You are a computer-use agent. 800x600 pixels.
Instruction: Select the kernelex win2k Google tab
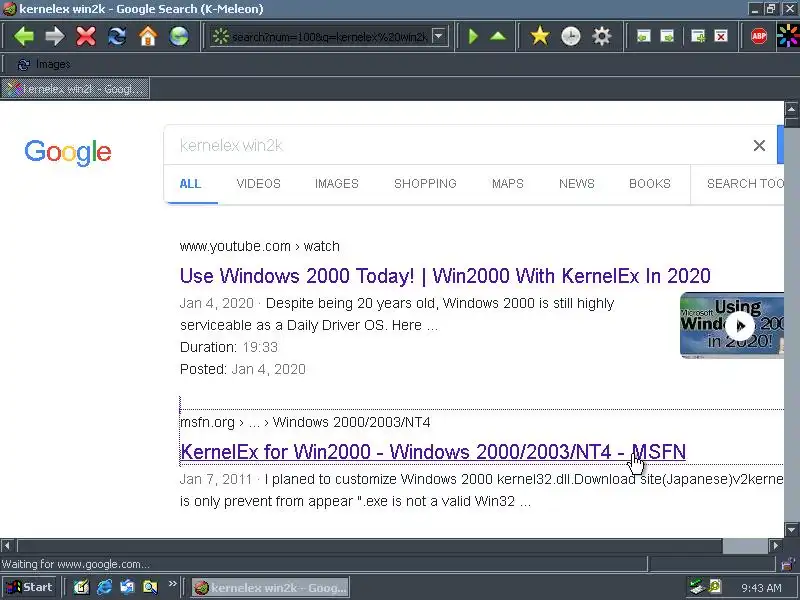coord(75,89)
